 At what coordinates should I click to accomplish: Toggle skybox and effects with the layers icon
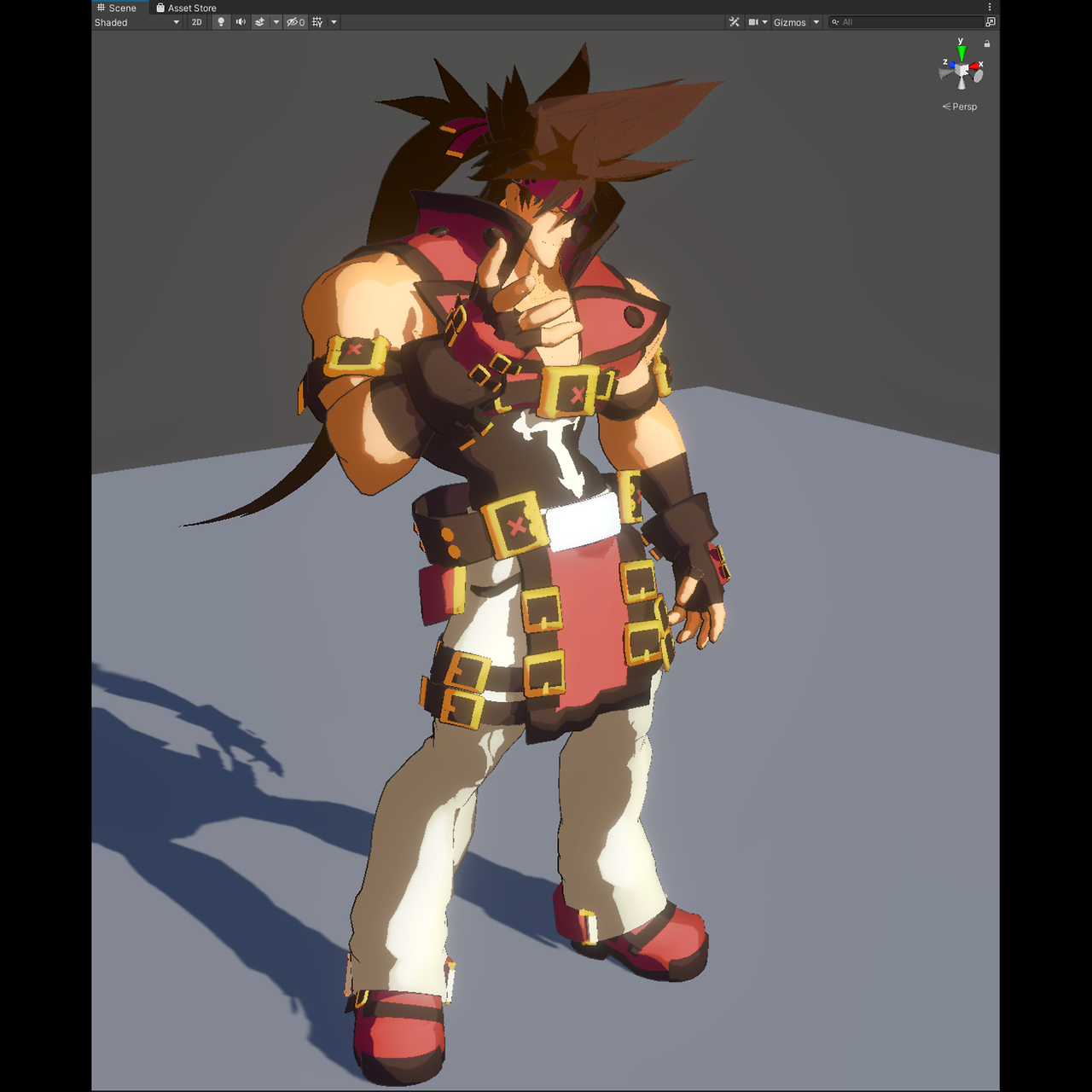point(259,22)
